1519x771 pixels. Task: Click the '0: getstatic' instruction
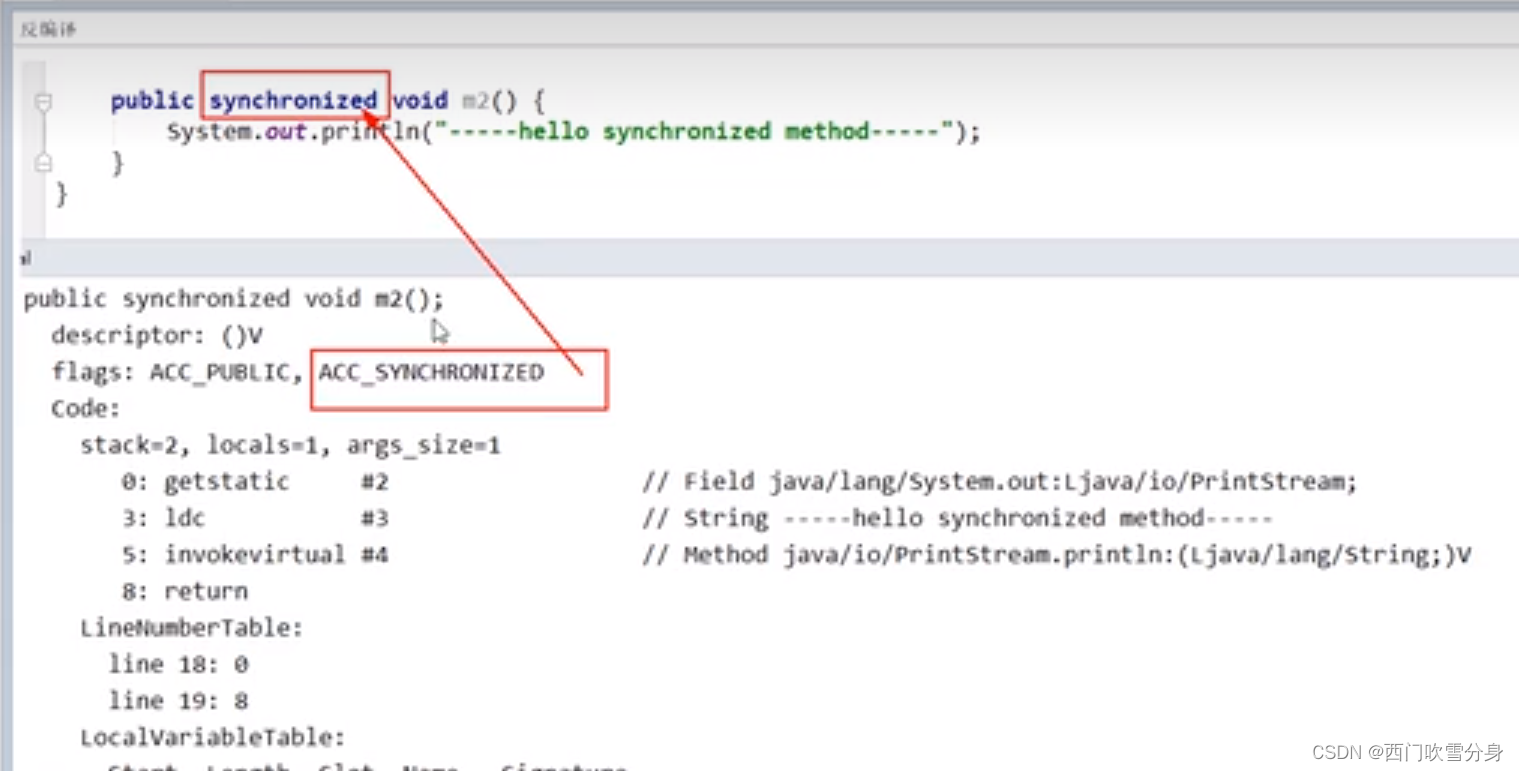(x=205, y=482)
